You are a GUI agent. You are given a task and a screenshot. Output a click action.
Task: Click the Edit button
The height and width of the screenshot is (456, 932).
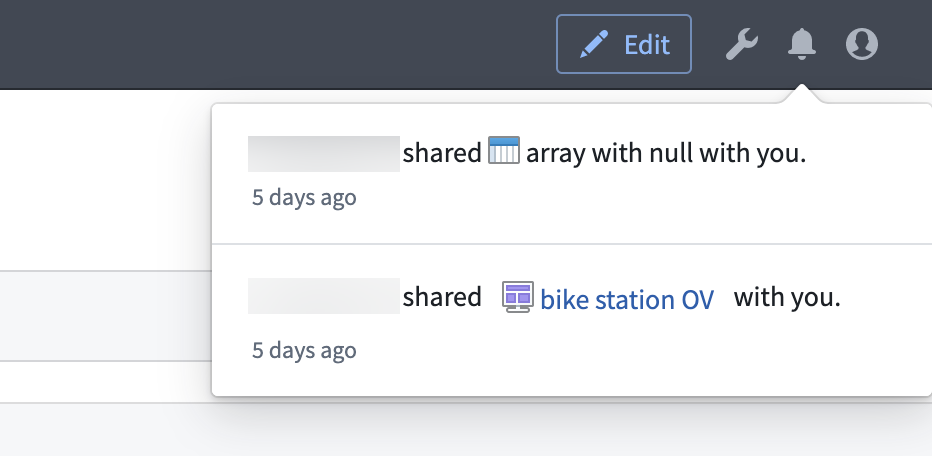coord(624,44)
